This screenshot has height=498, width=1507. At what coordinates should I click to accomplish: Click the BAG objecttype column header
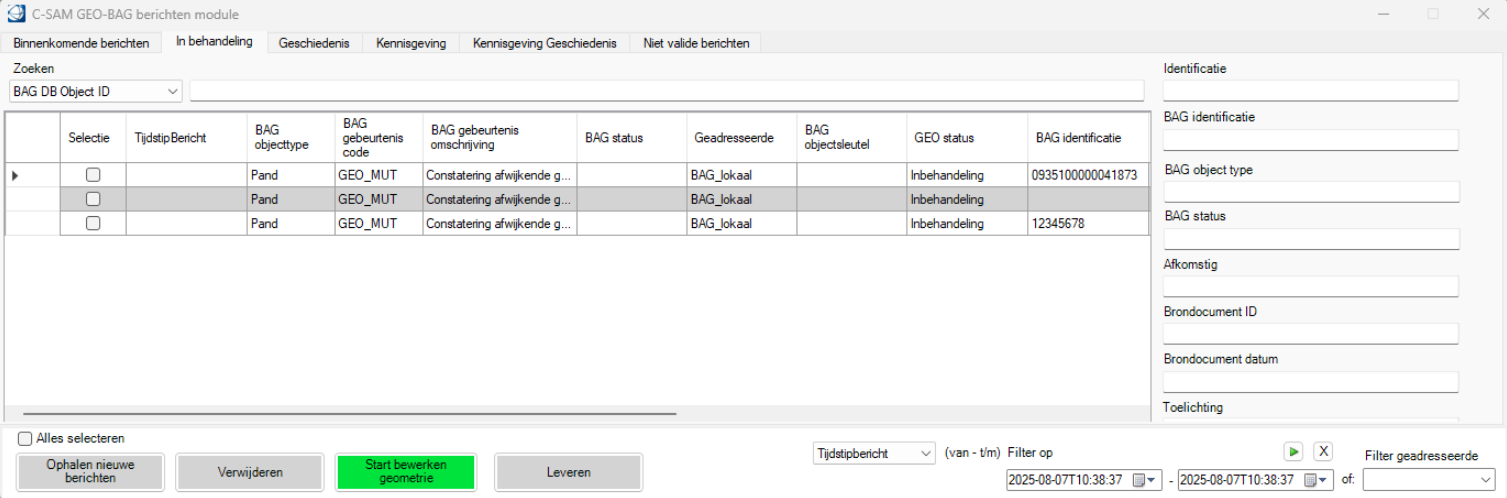click(291, 138)
